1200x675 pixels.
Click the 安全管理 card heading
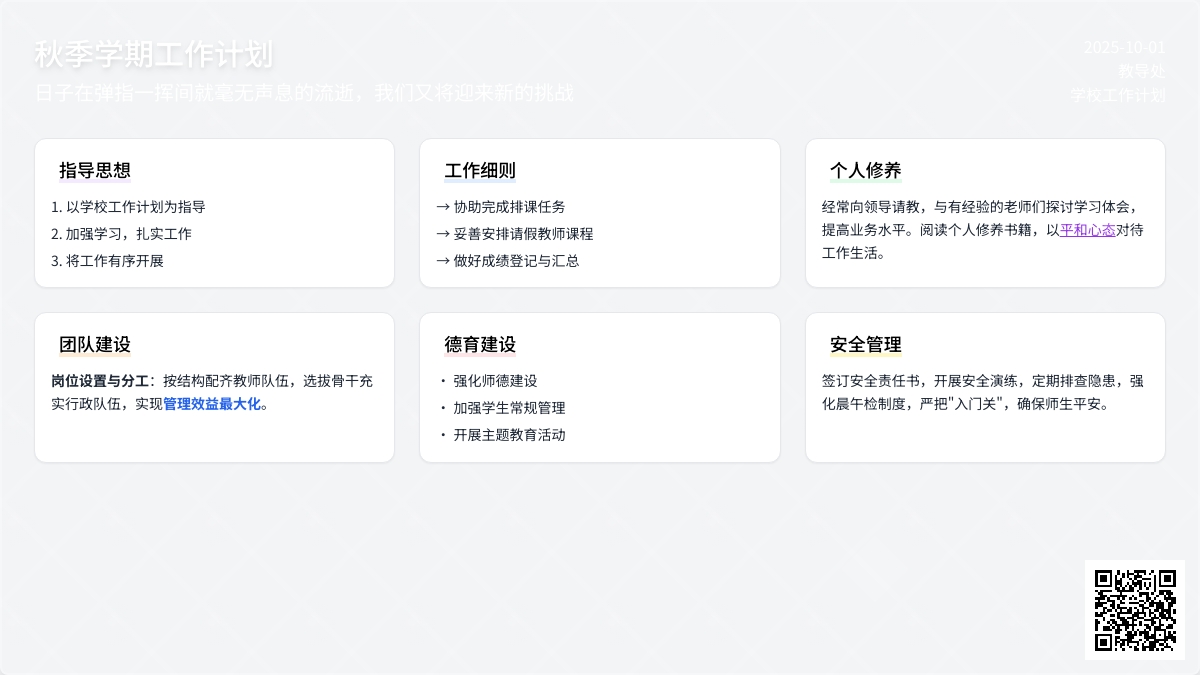tap(865, 345)
